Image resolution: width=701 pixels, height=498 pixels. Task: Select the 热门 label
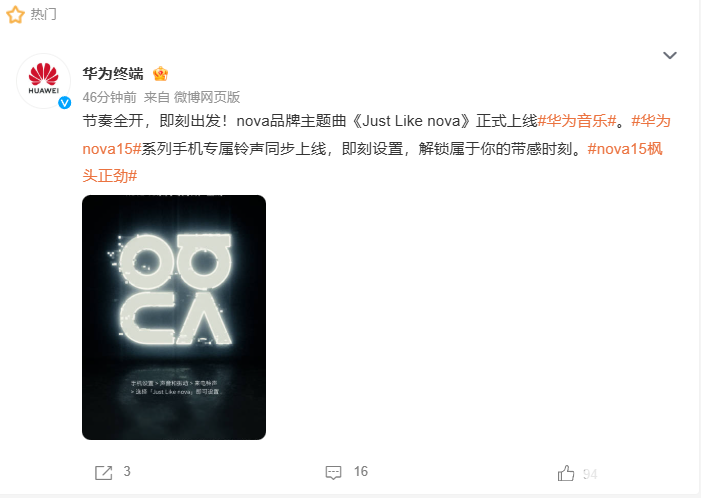tap(43, 14)
